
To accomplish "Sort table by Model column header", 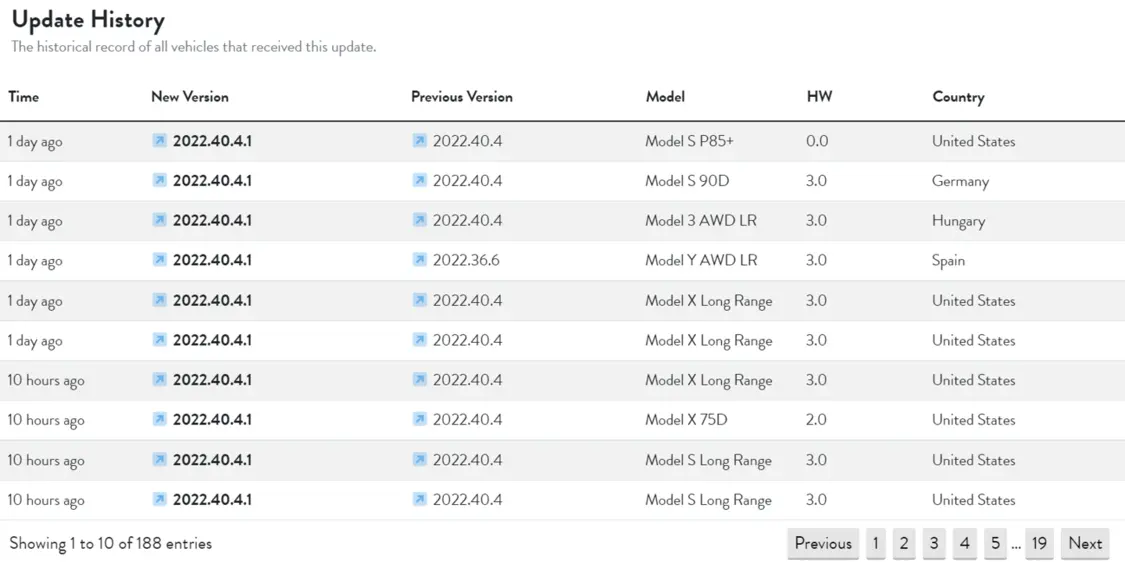I will point(665,97).
